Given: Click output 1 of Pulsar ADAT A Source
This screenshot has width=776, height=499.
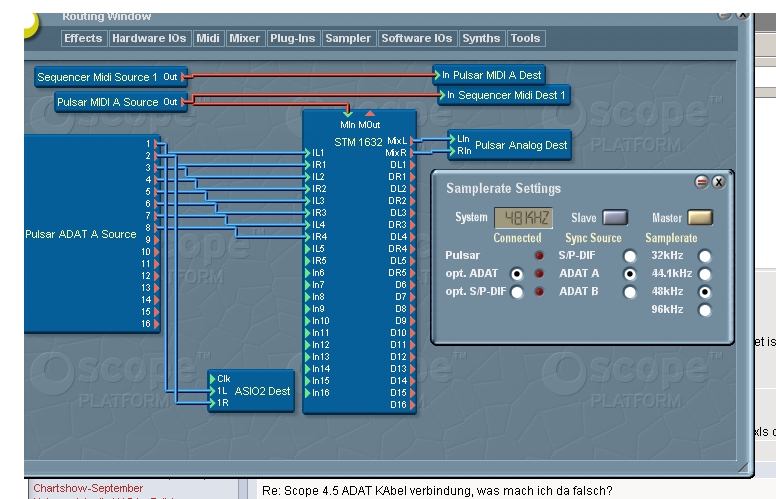Looking at the screenshot, I should click(156, 144).
